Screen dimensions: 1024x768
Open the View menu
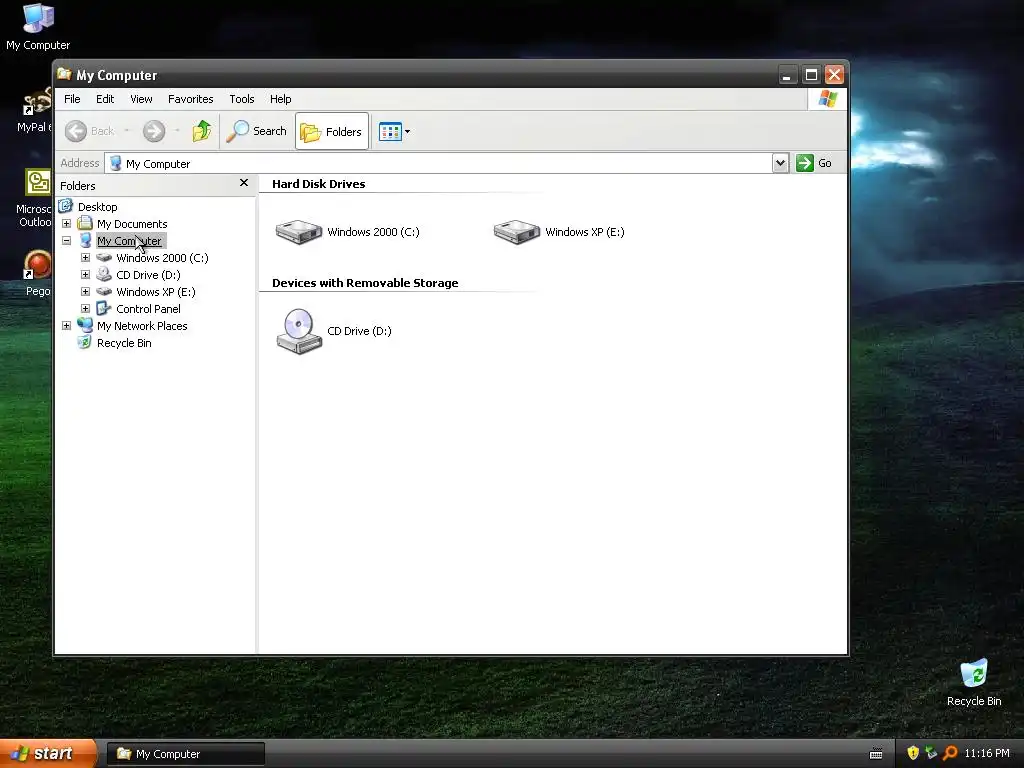(141, 99)
